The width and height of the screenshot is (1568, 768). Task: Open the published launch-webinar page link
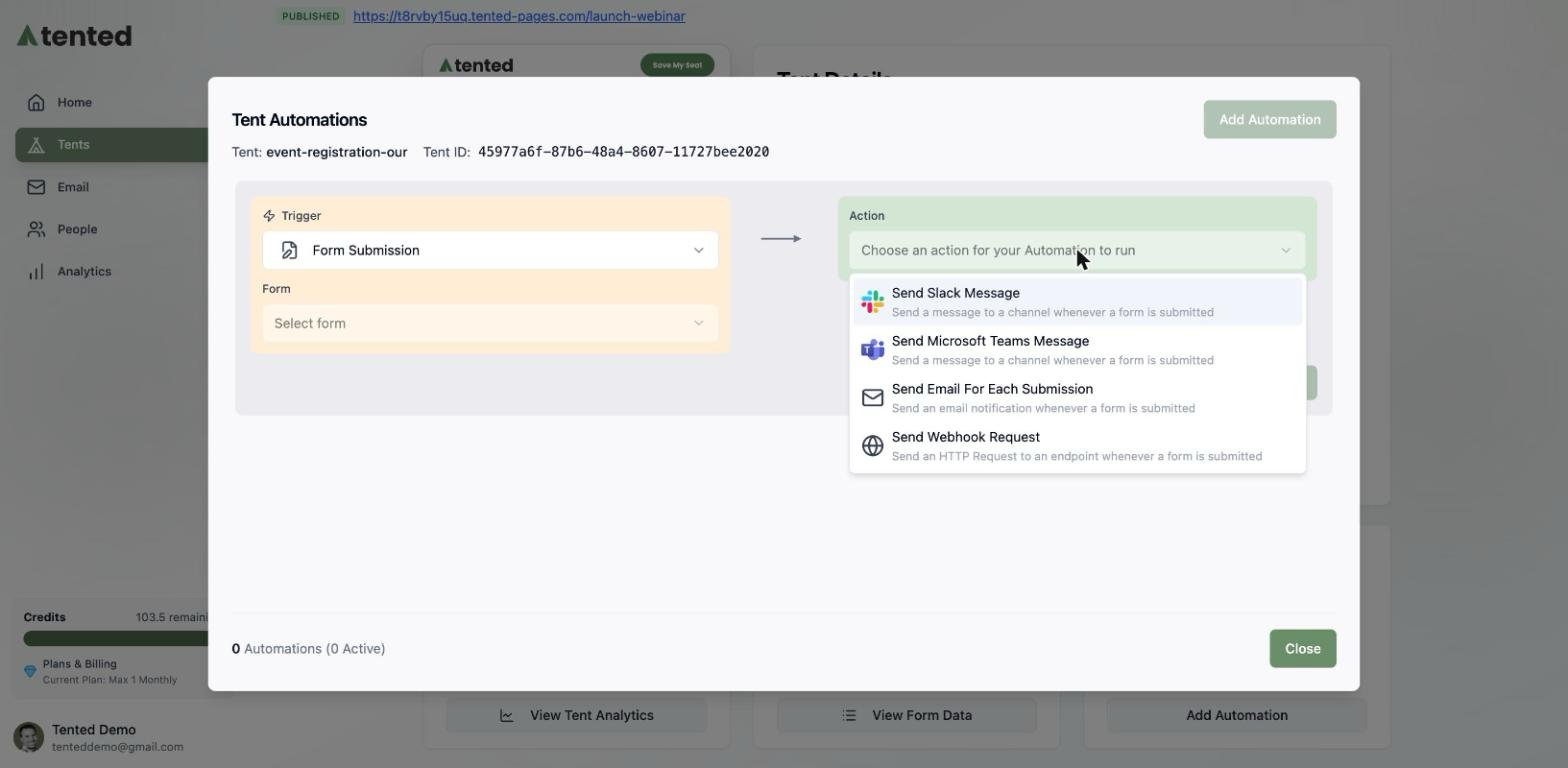519,16
